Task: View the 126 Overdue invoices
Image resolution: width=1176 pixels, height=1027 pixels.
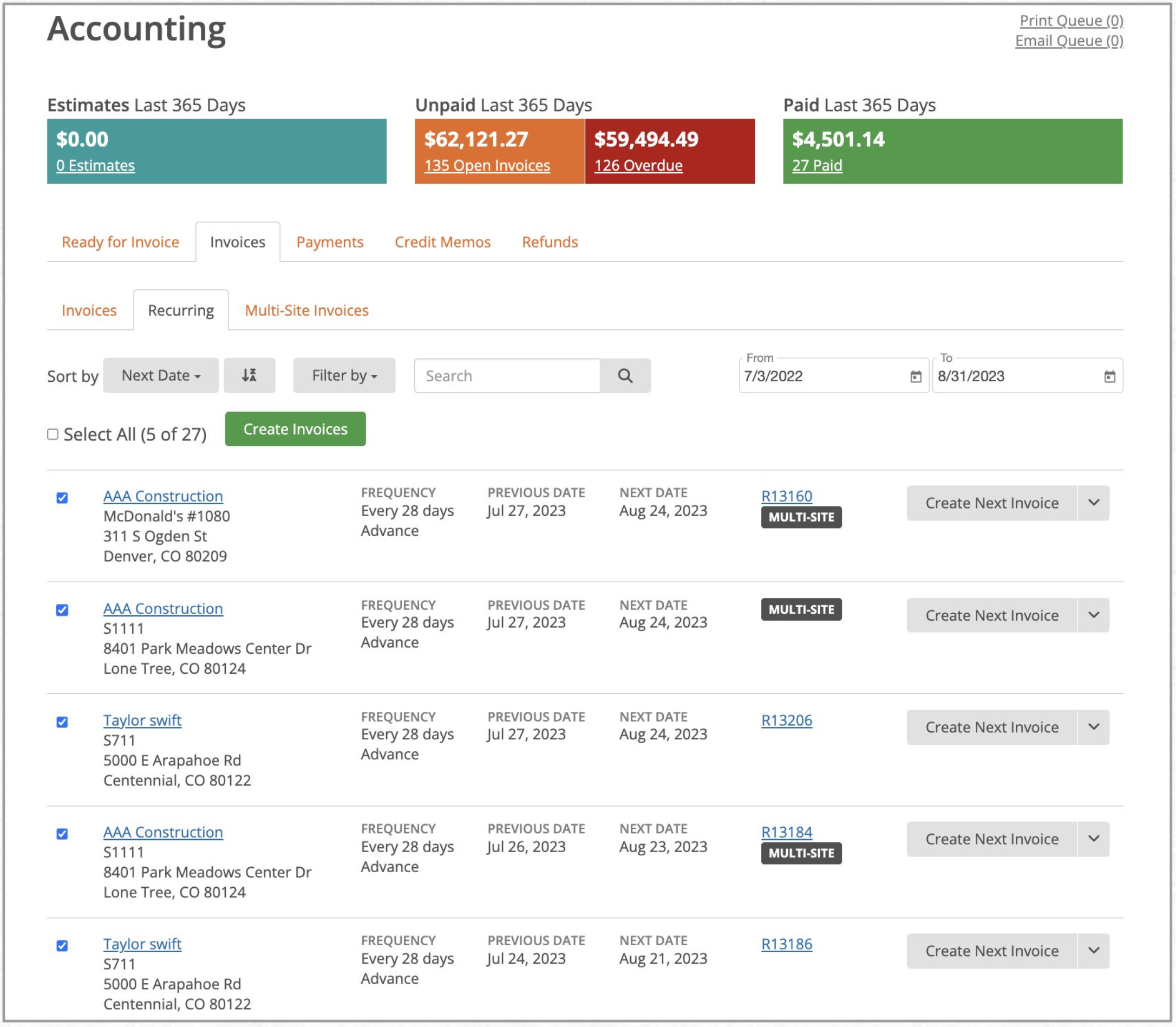Action: (638, 165)
